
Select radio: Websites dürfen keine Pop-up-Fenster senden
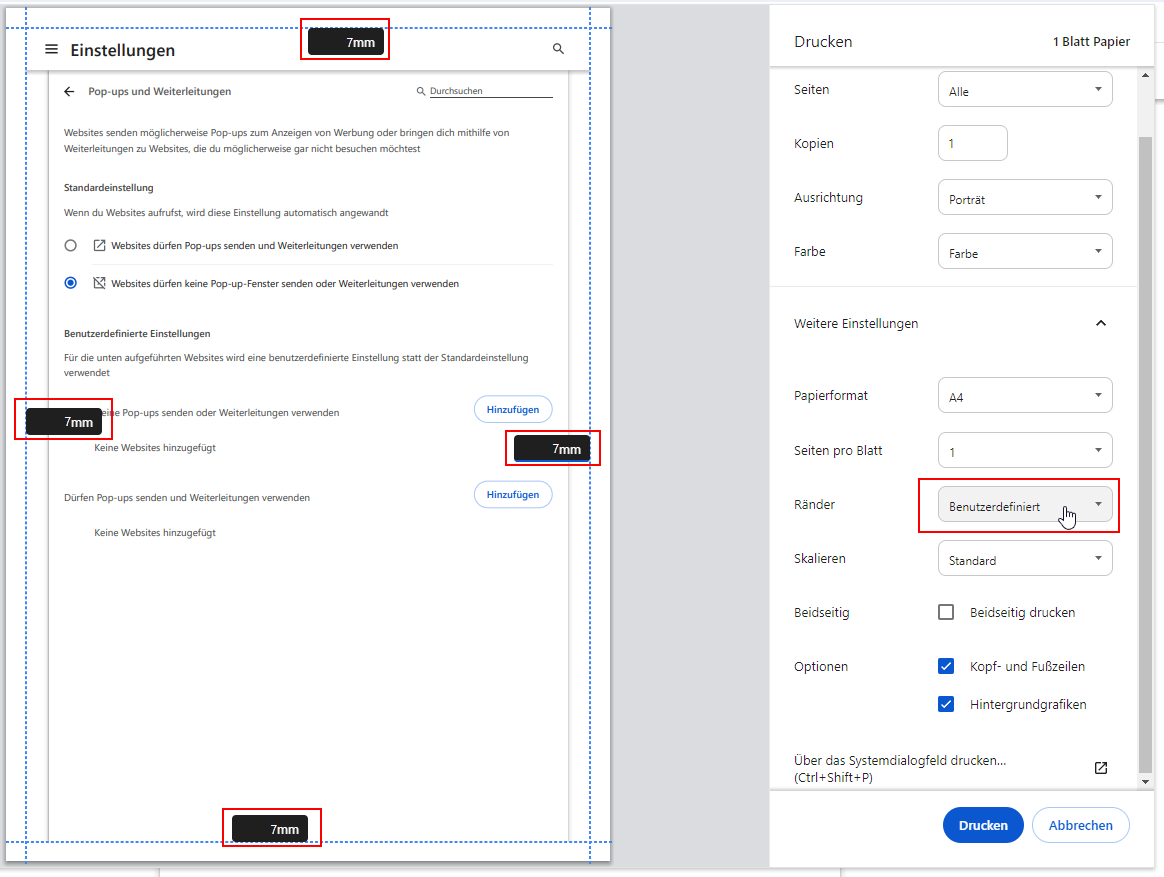(x=71, y=283)
